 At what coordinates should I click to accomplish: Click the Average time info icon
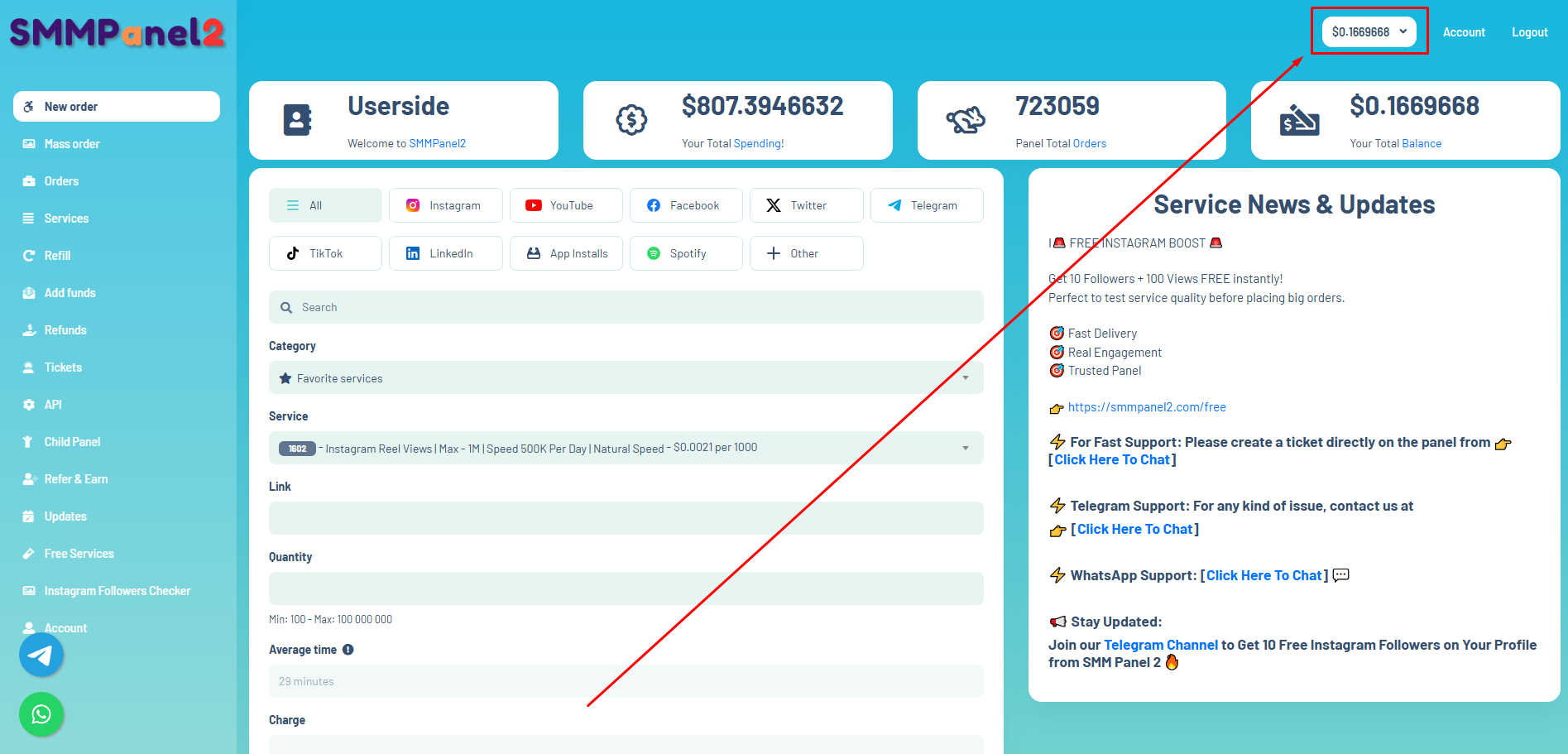pyautogui.click(x=348, y=650)
